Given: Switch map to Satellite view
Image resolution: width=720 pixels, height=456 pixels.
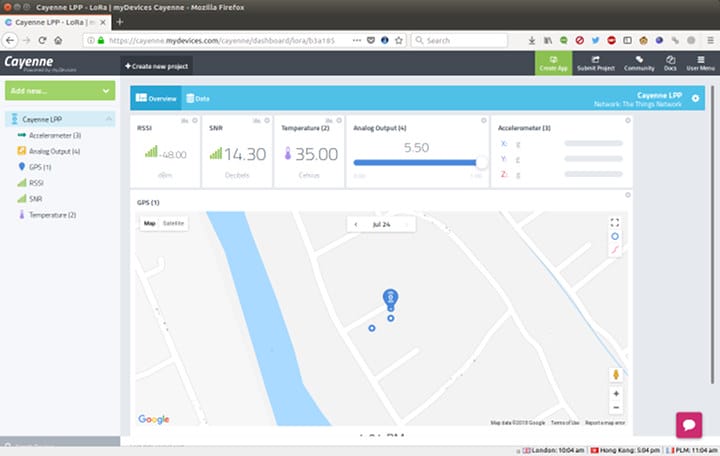Looking at the screenshot, I should [174, 223].
